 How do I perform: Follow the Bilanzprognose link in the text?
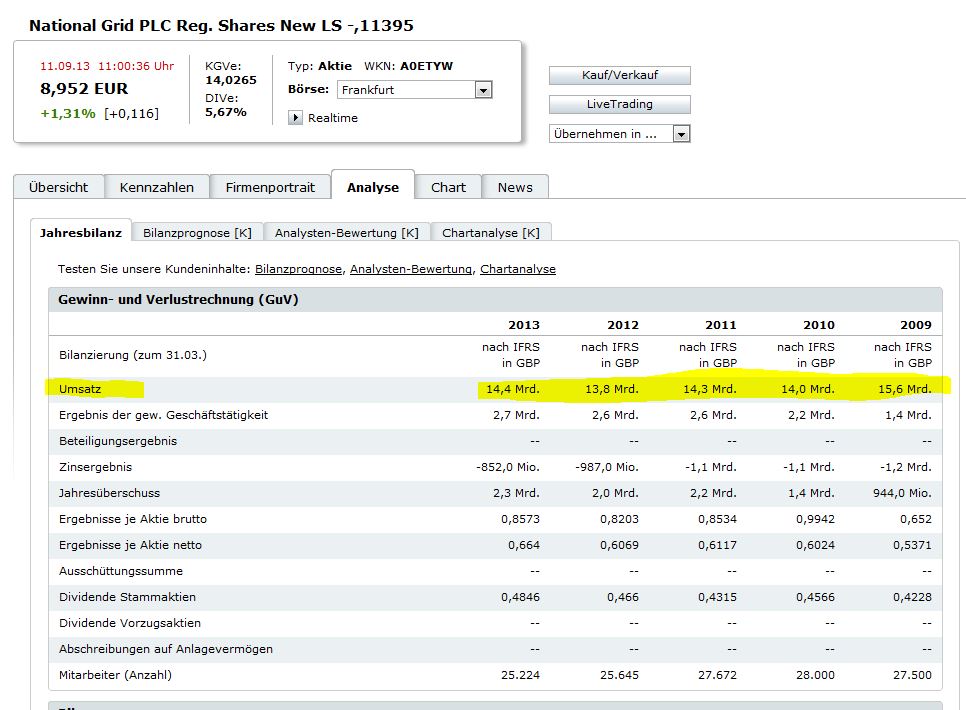click(x=298, y=269)
